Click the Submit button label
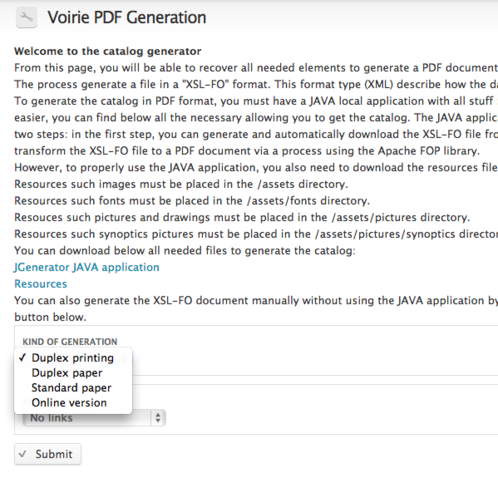 (54, 454)
